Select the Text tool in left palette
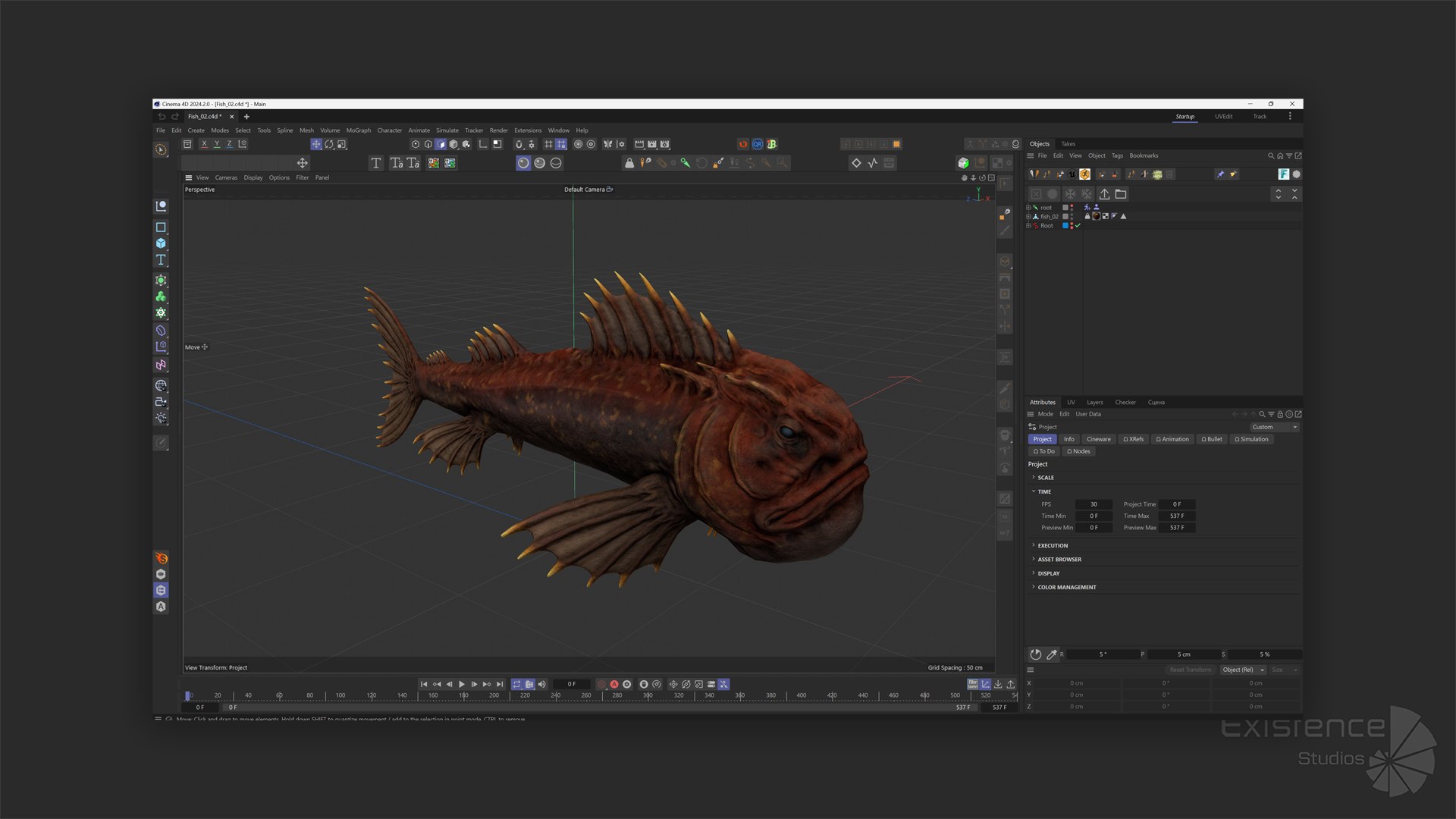 pos(161,260)
